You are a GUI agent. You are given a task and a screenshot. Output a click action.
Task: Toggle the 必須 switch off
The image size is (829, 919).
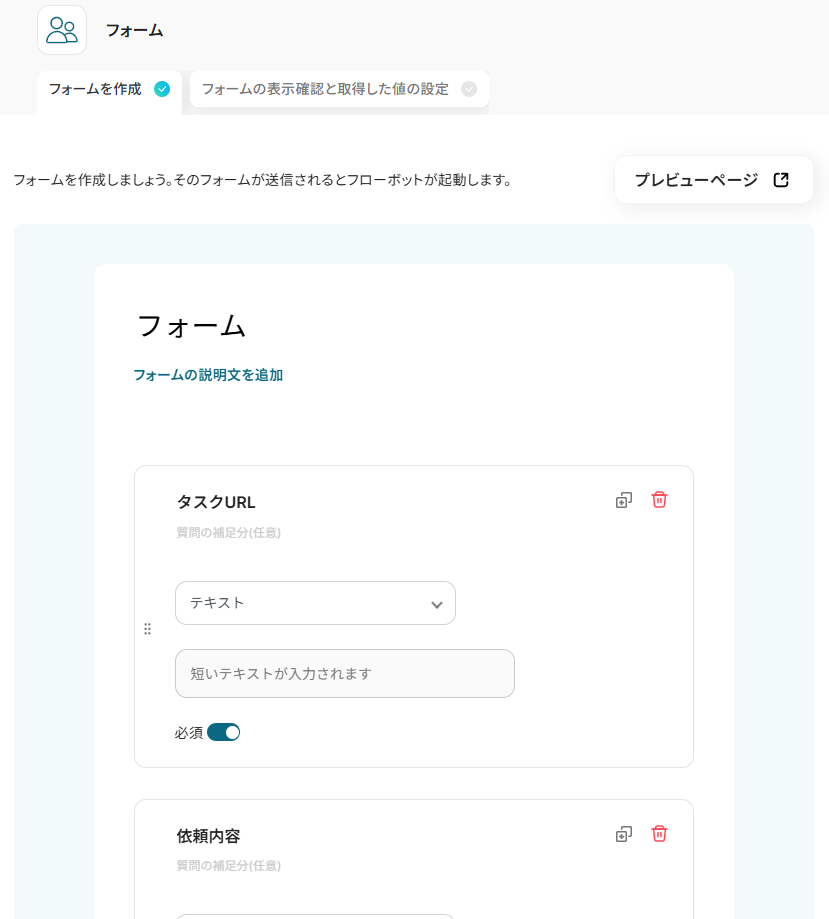point(224,732)
